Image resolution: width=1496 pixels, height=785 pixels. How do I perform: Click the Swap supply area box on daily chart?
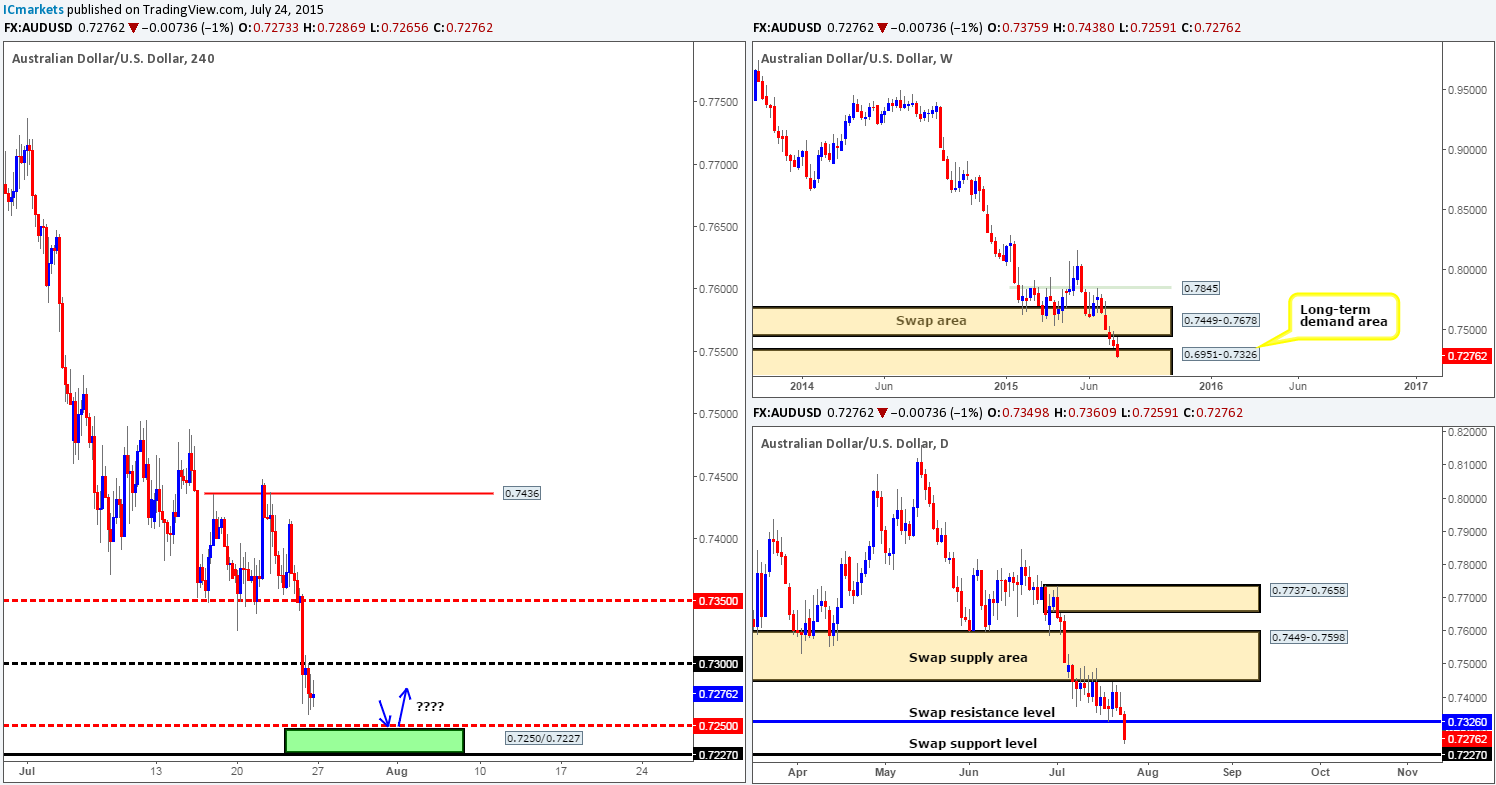click(x=1006, y=656)
